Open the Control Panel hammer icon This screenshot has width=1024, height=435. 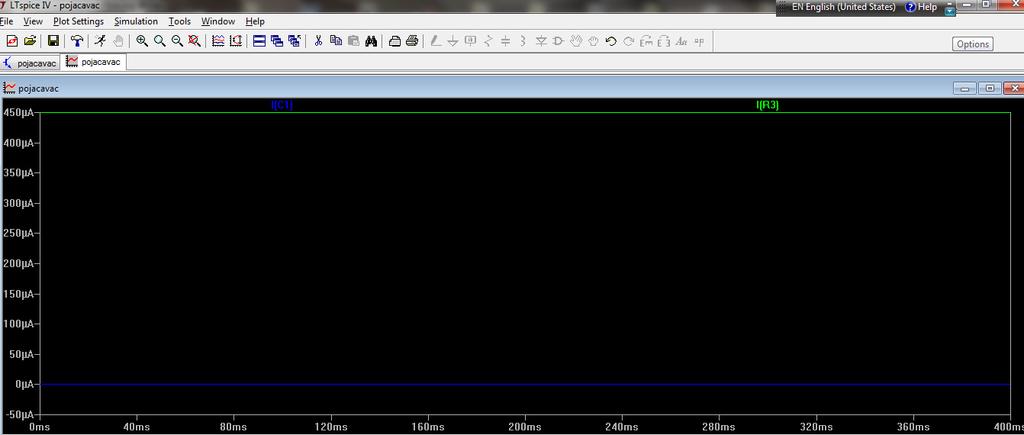tap(77, 41)
